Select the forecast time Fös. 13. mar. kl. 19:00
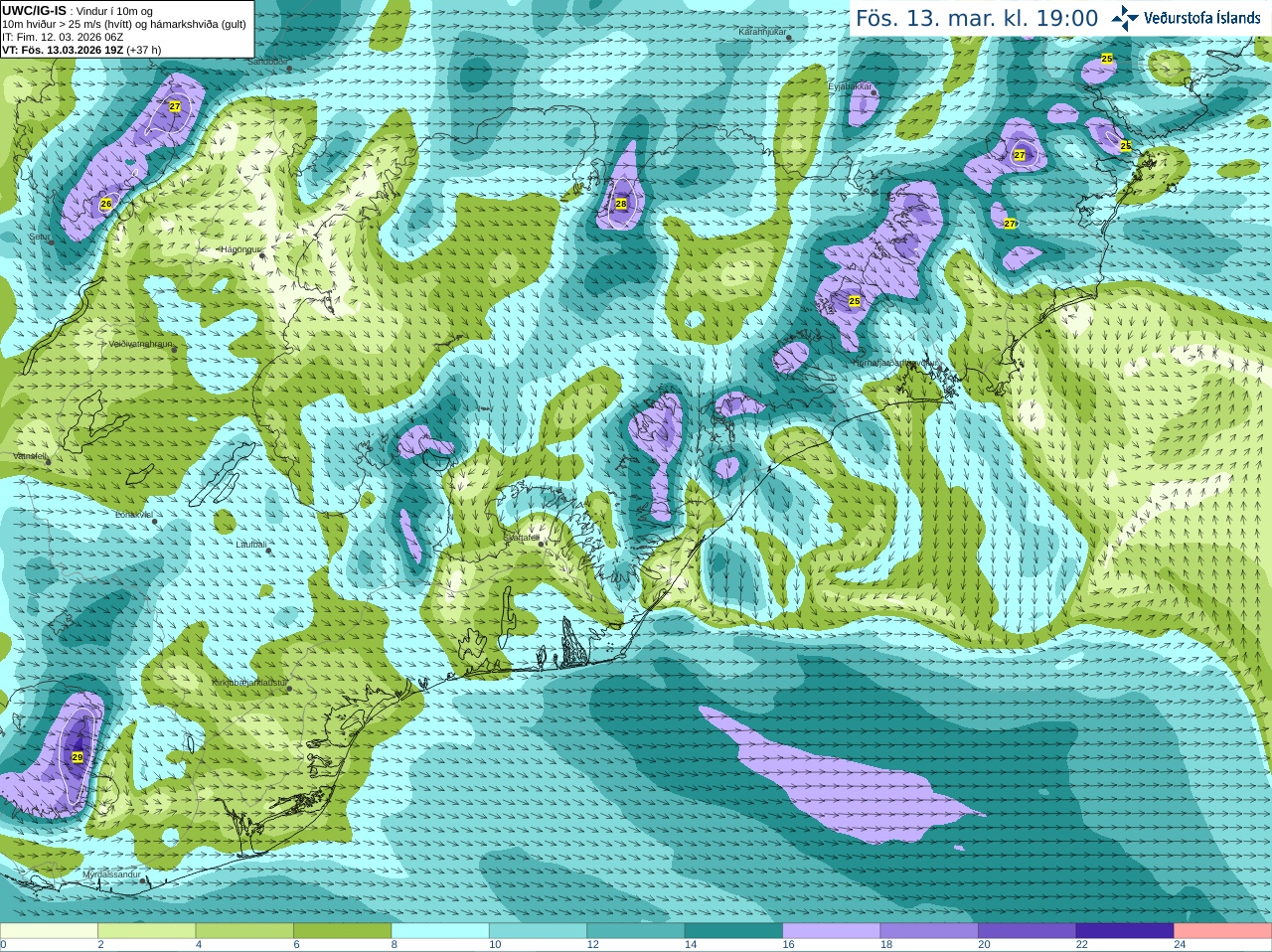 pos(977,19)
